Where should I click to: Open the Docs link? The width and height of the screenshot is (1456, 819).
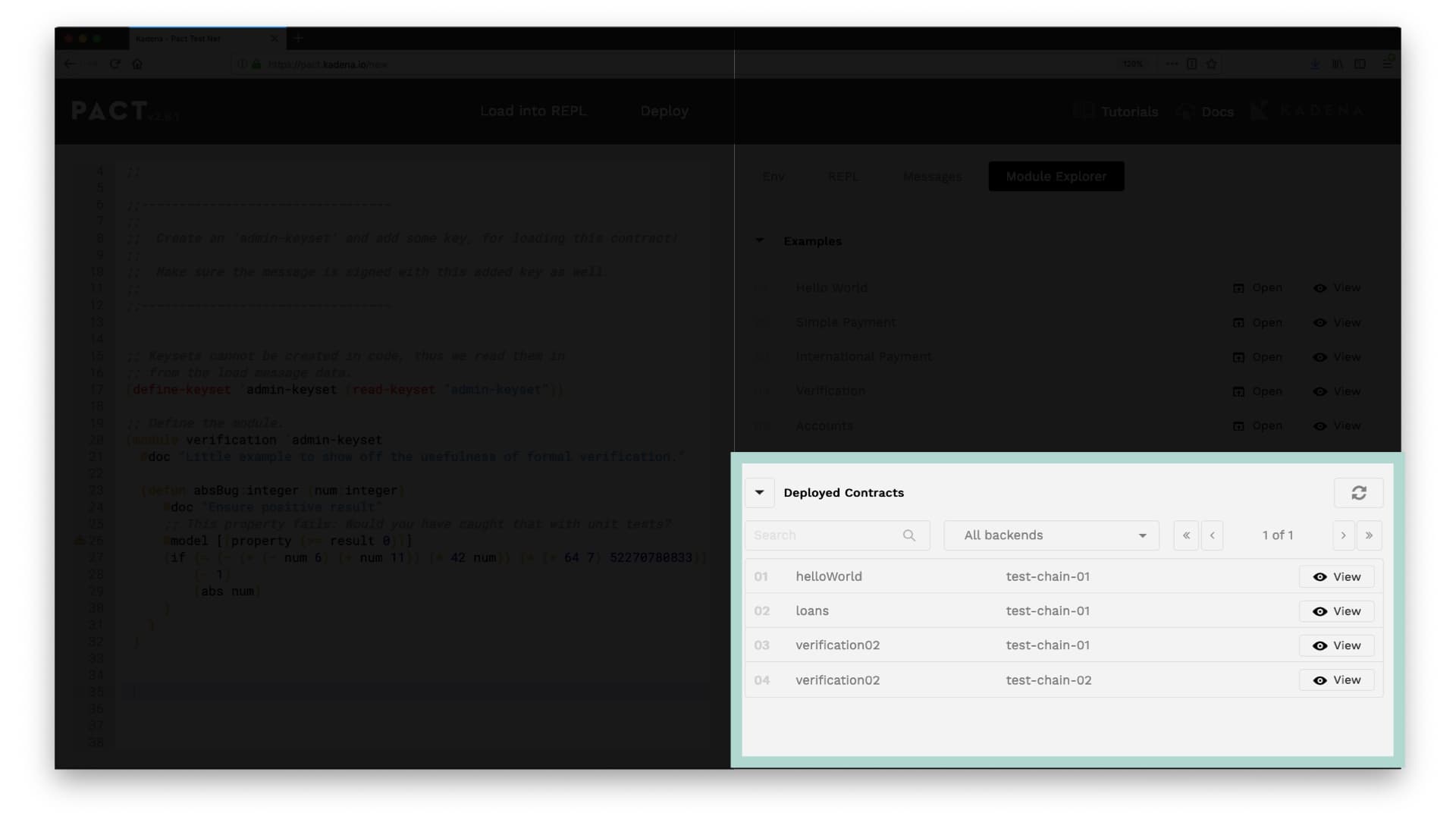1205,111
